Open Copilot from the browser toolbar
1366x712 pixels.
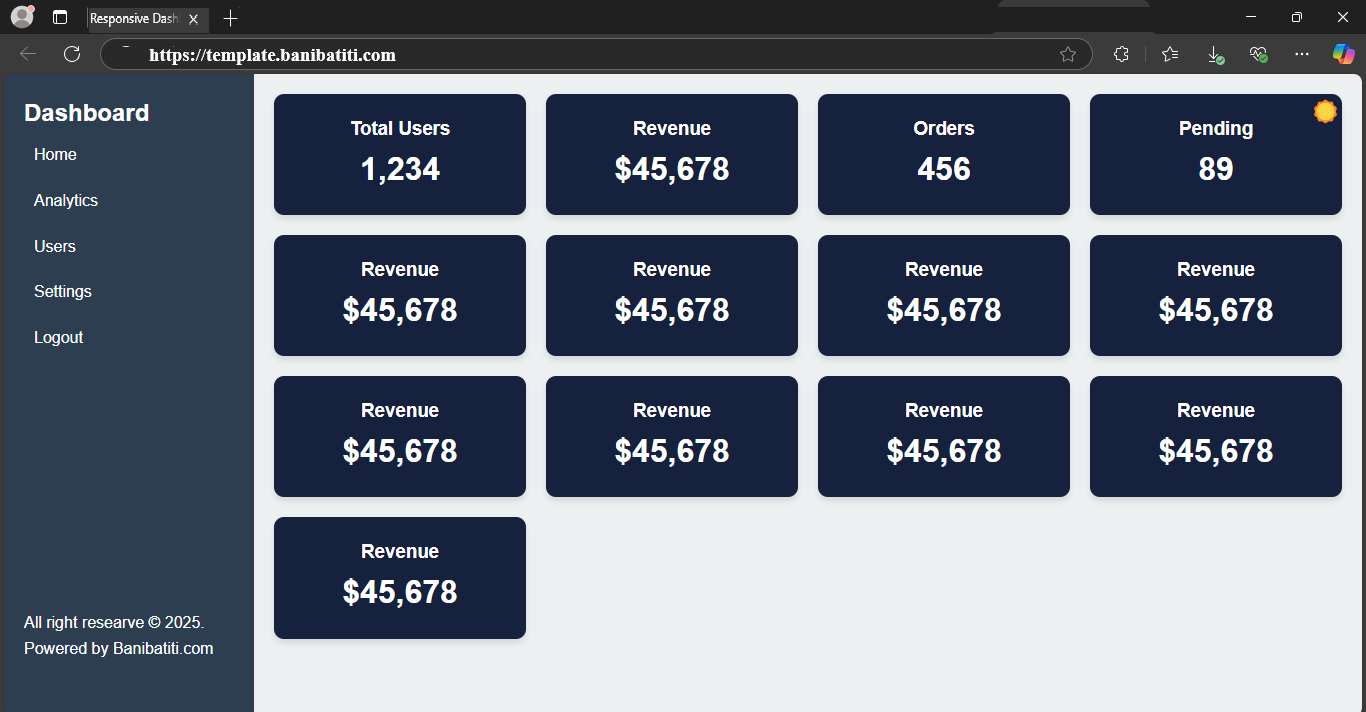point(1343,54)
